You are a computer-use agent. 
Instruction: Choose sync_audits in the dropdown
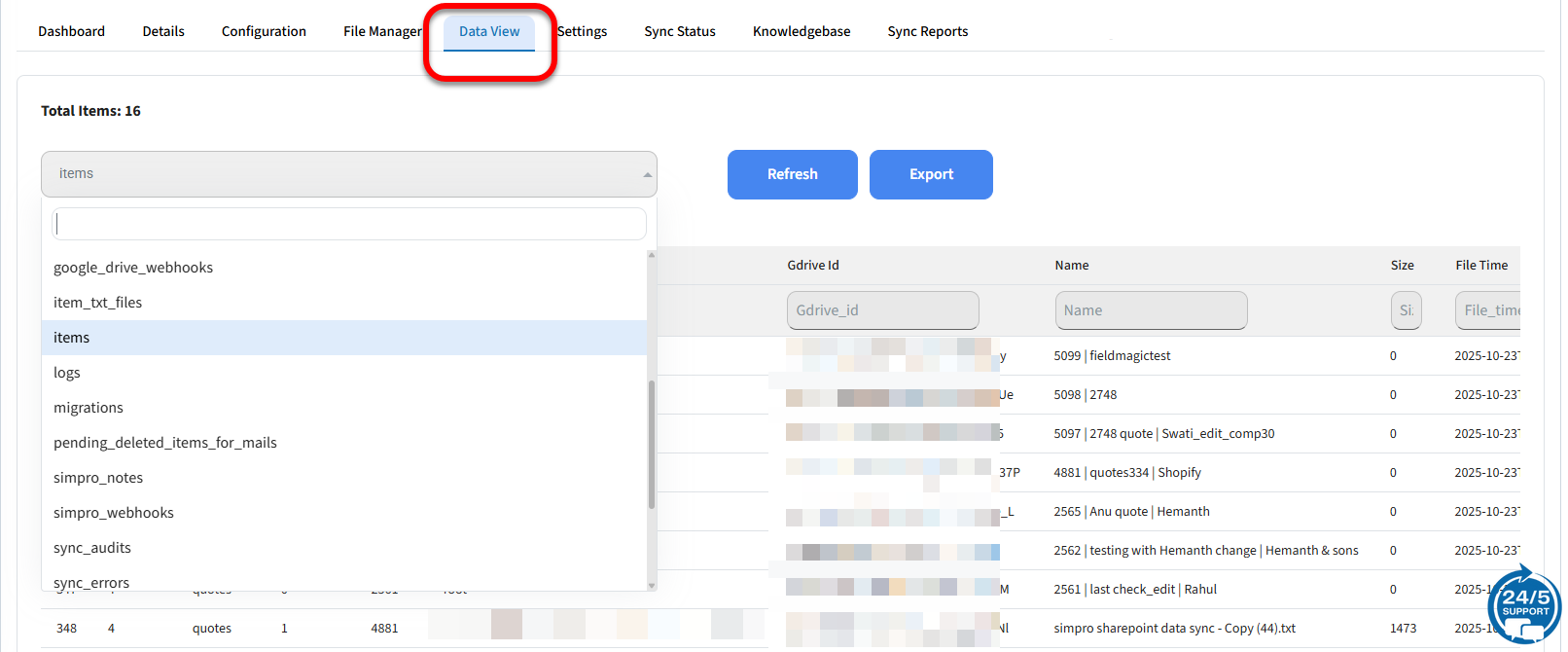point(92,548)
